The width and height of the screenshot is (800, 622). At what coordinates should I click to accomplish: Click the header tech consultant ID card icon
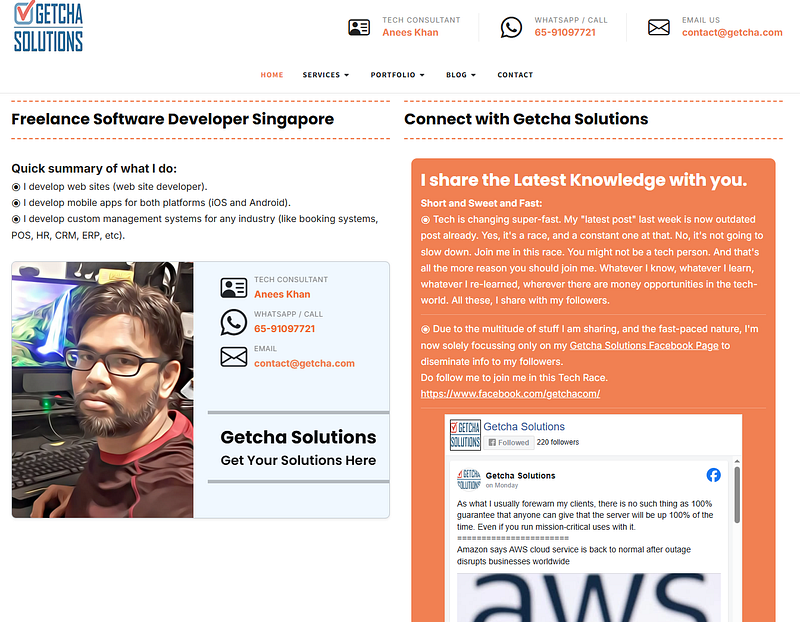tap(359, 27)
